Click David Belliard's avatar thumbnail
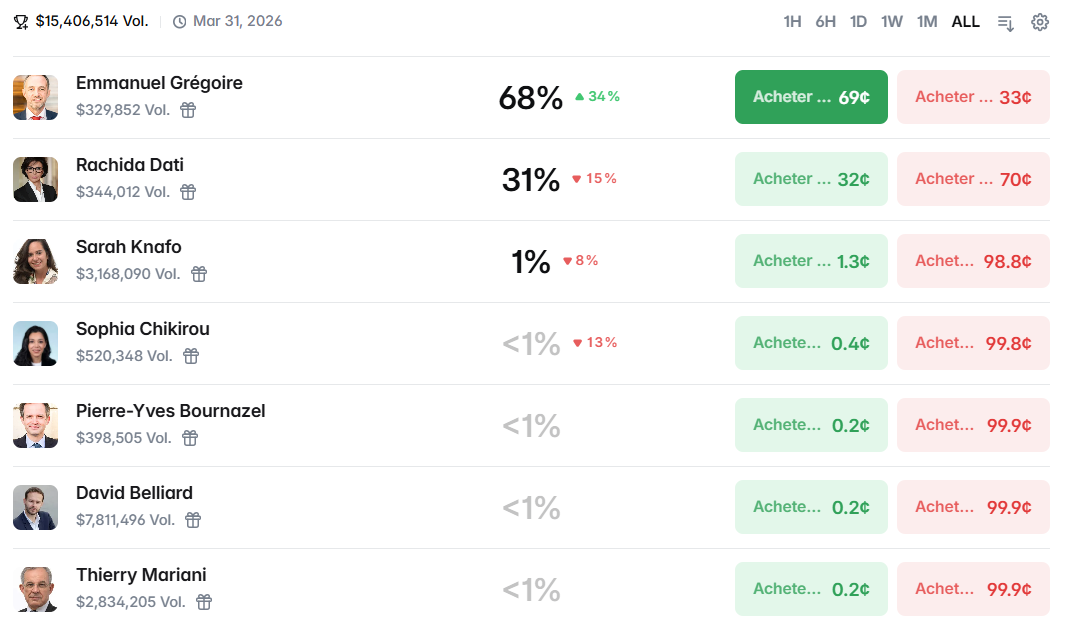This screenshot has height=634, width=1072. (x=35, y=507)
